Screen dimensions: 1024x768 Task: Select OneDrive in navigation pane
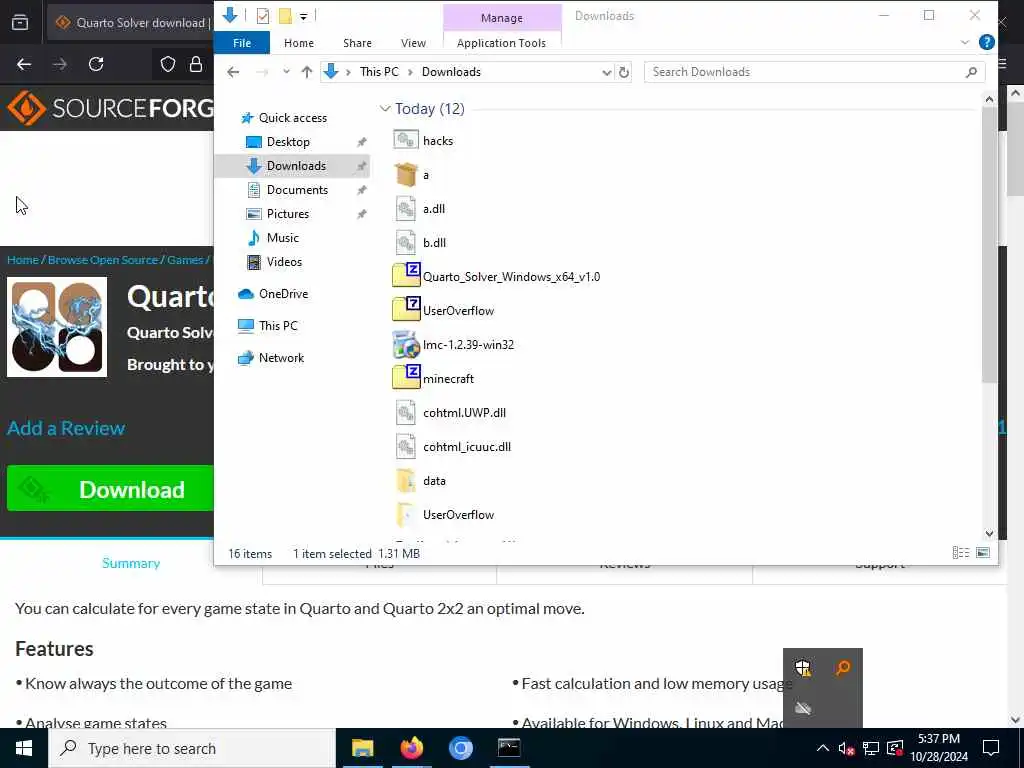click(283, 294)
